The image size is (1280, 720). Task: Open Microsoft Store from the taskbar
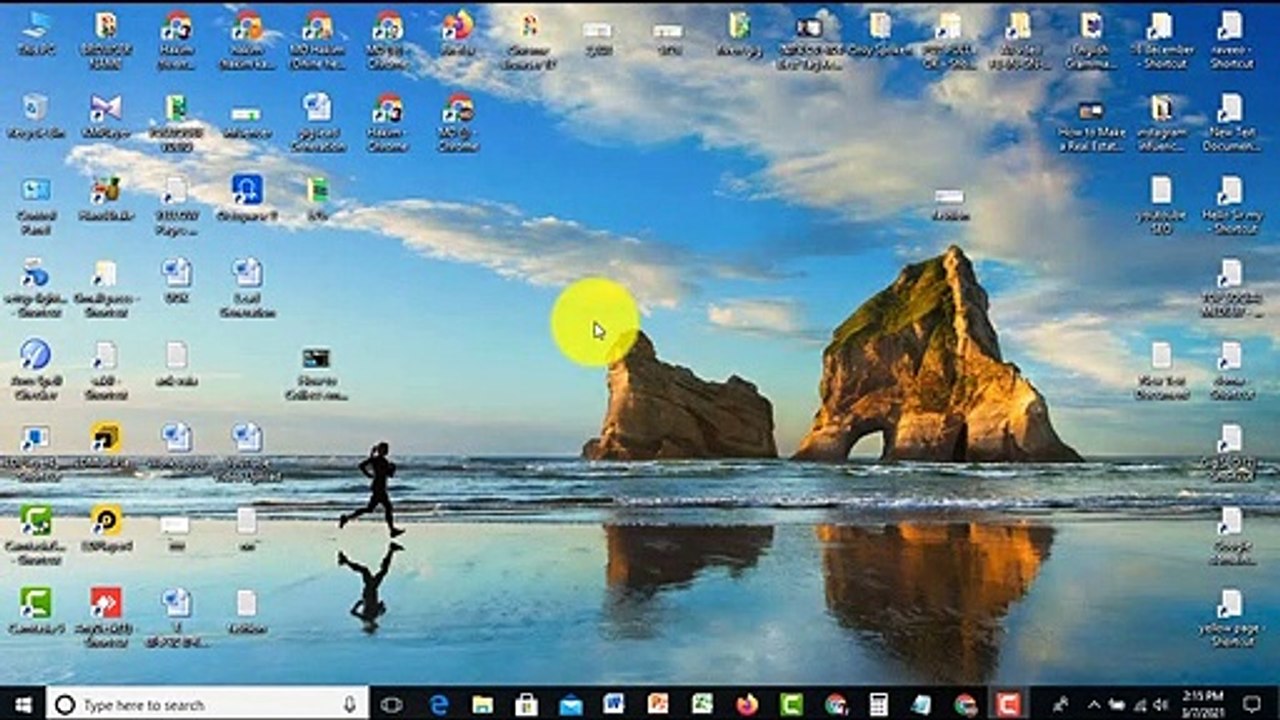click(x=527, y=704)
